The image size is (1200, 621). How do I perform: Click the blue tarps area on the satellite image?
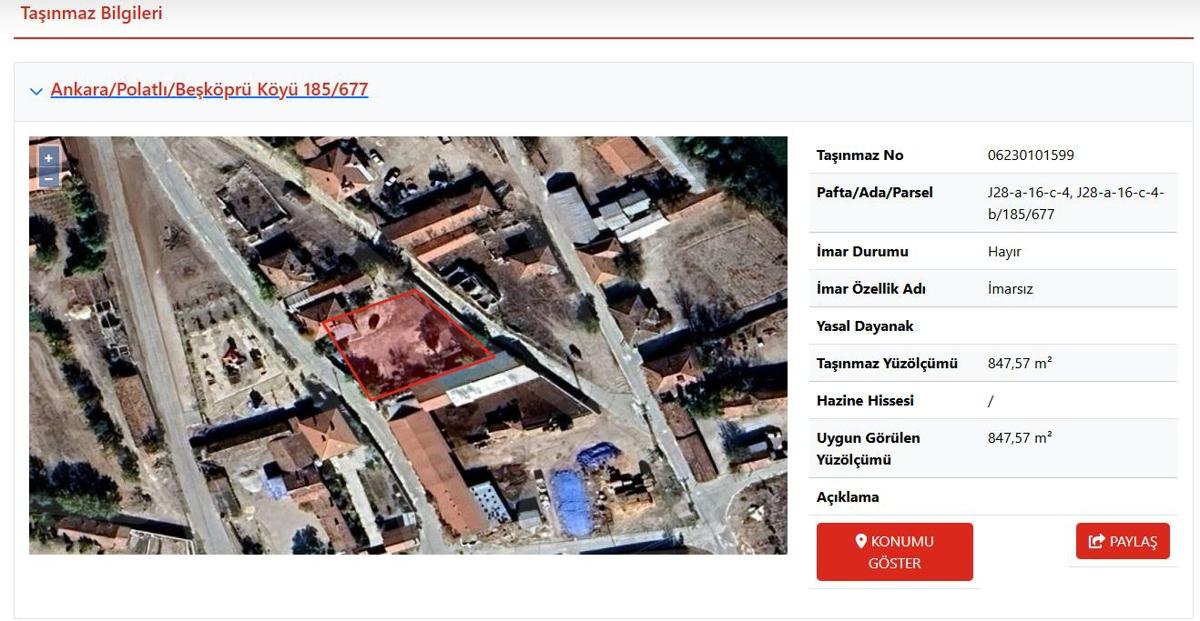pyautogui.click(x=574, y=500)
